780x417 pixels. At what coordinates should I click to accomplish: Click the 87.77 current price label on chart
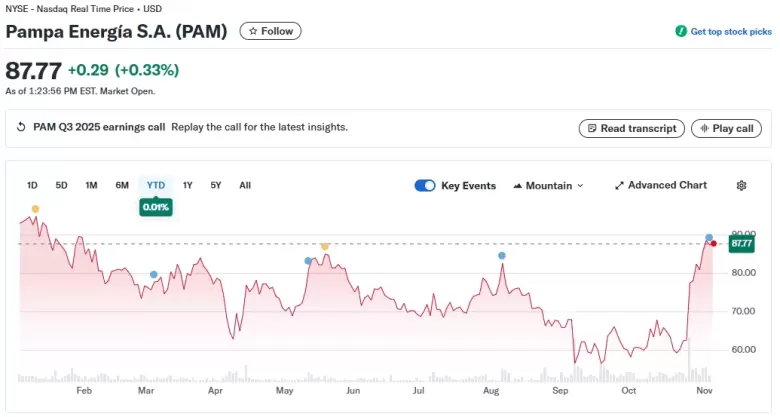741,243
